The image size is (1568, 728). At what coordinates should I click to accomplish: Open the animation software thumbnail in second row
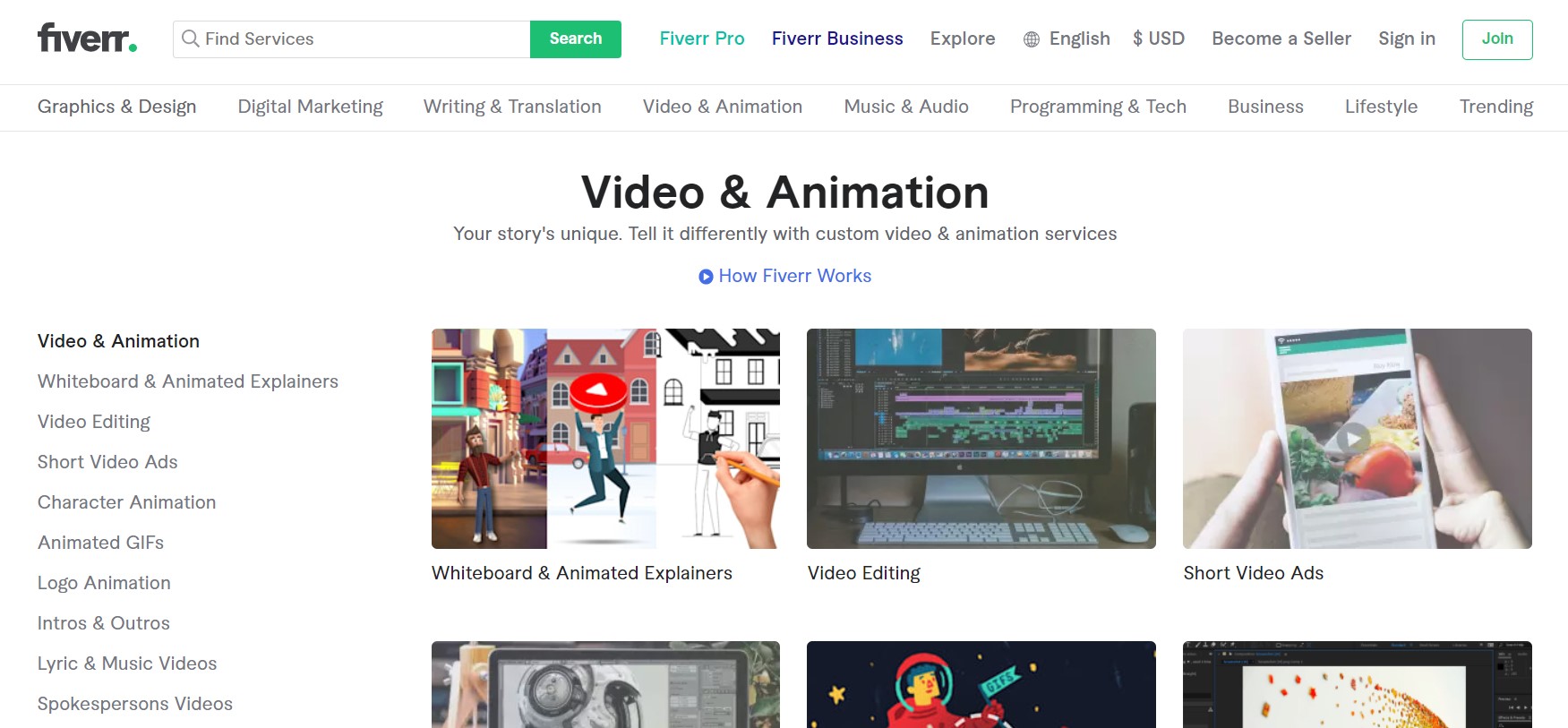pos(1358,685)
